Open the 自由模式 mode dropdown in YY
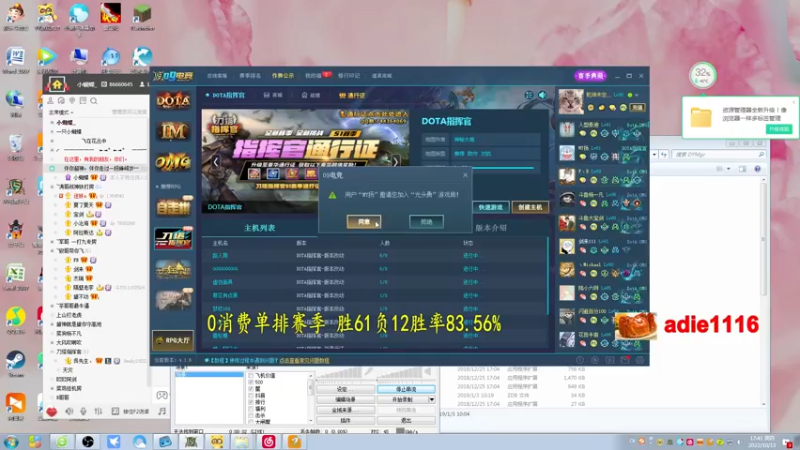This screenshot has height=450, width=800. (x=61, y=112)
